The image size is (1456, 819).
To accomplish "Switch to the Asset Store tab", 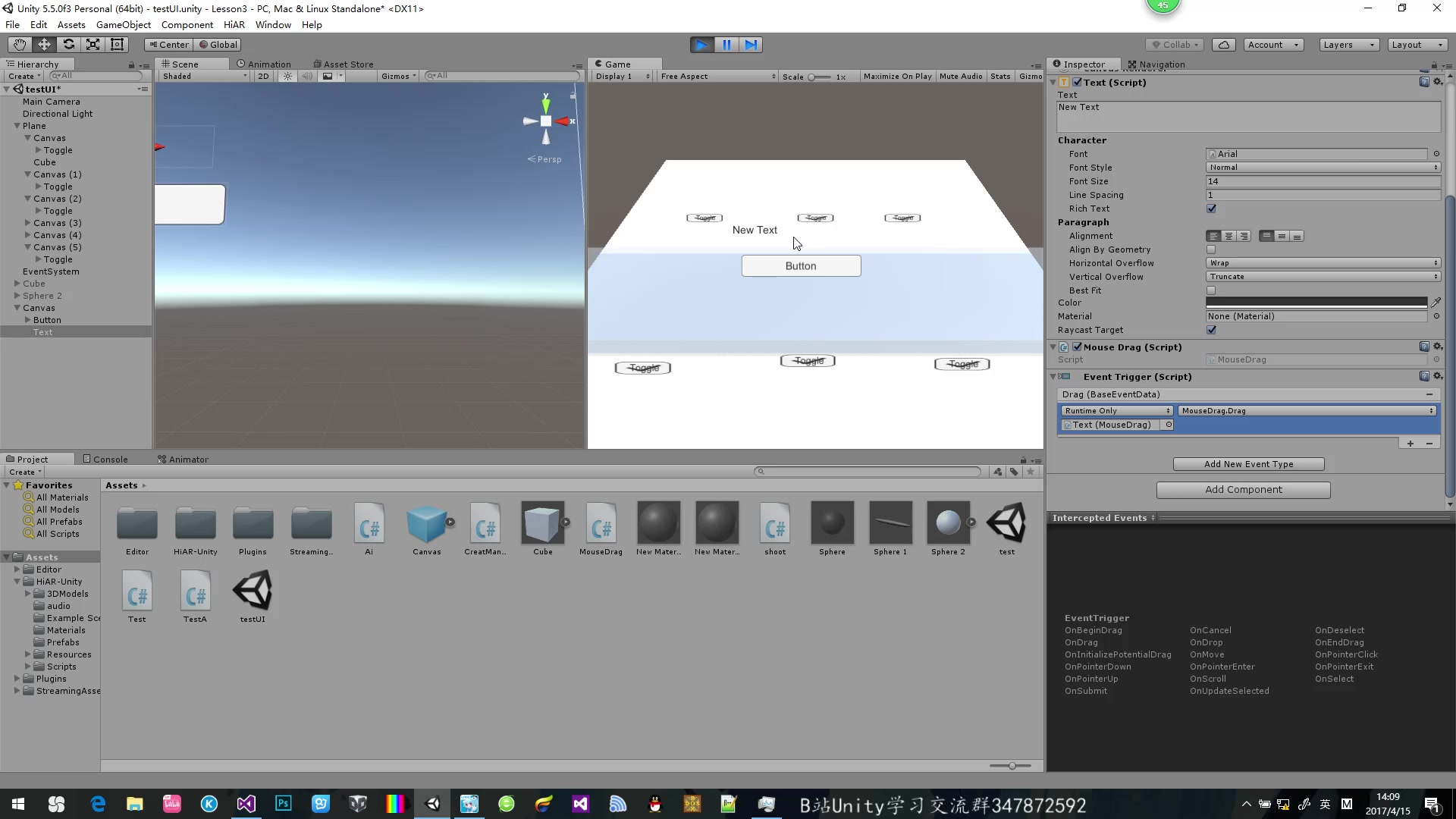I will click(343, 64).
